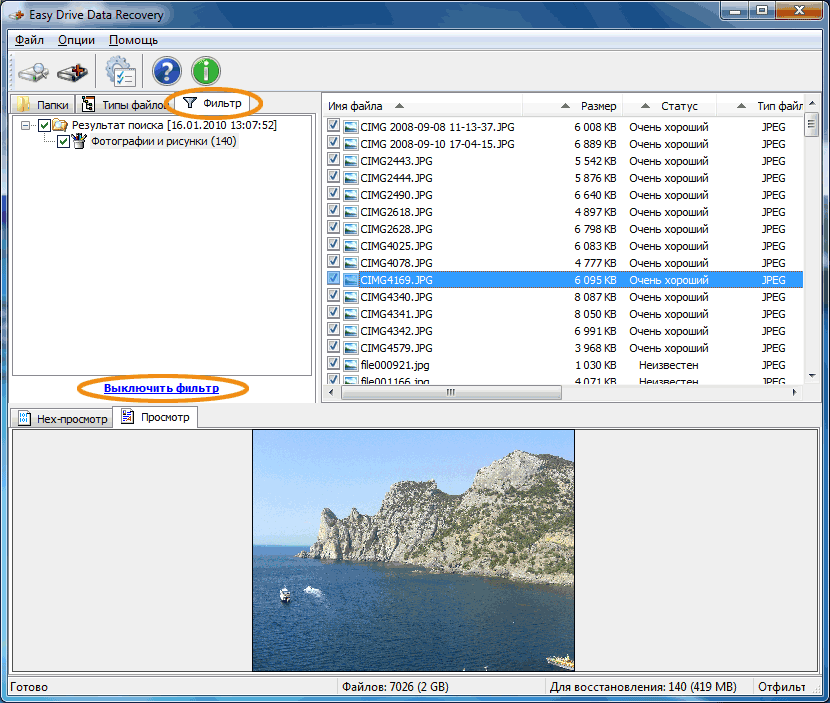The width and height of the screenshot is (830, 703).
Task: Click the file list scroll down arrow
Action: pos(812,376)
